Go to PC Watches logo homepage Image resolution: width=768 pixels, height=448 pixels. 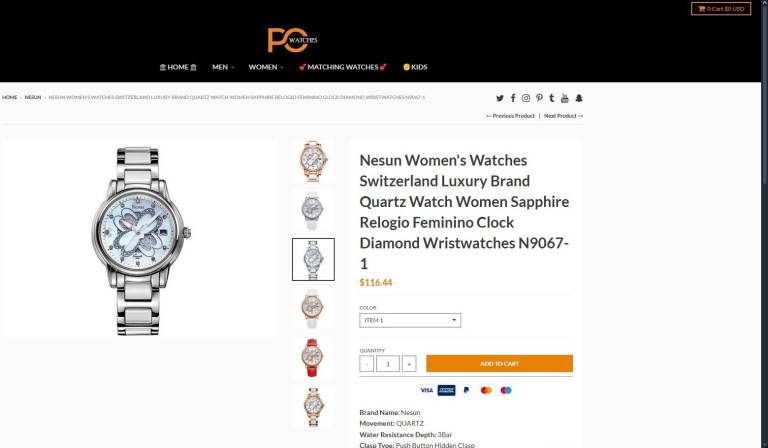pos(292,40)
